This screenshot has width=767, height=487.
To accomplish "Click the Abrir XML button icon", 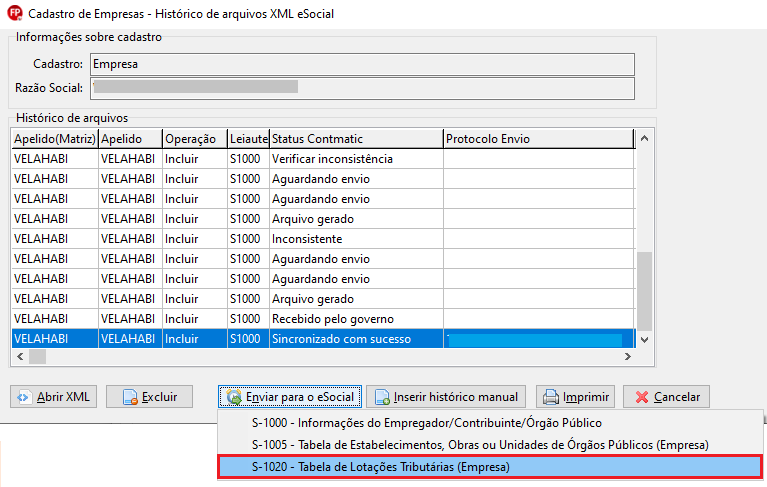I will coord(23,397).
